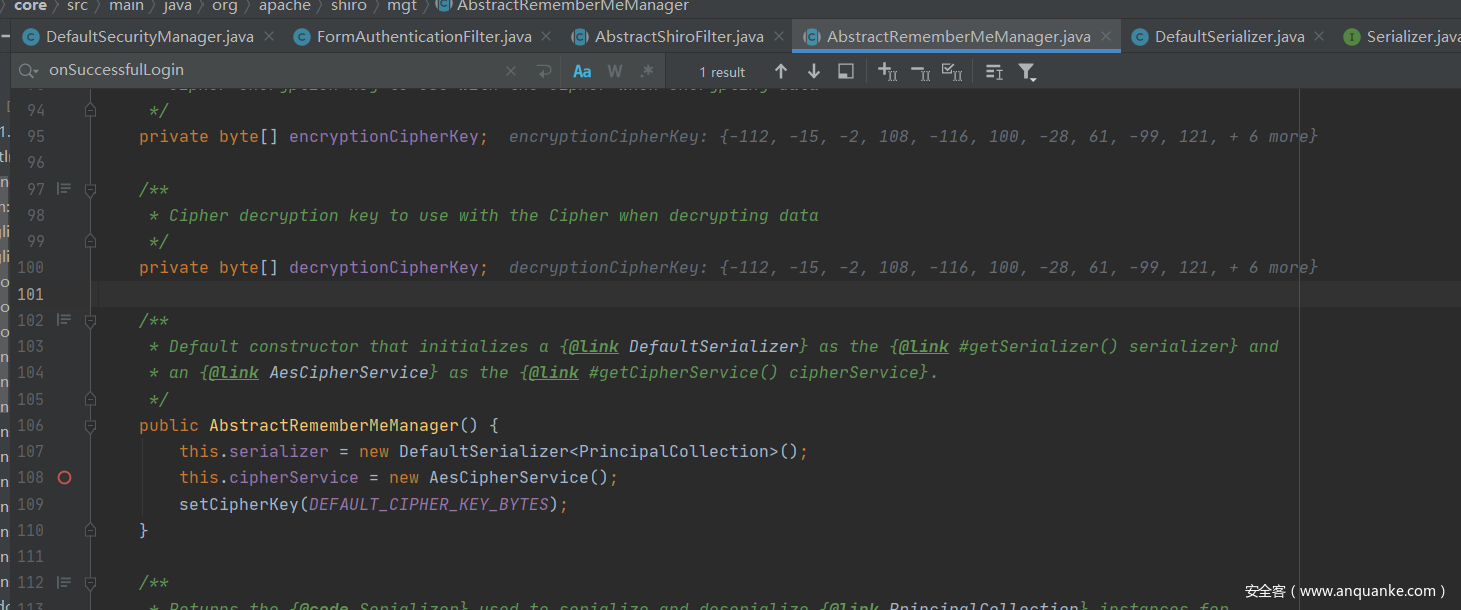Image resolution: width=1461 pixels, height=610 pixels.
Task: Switch to AbstractShiroFilter.java tab
Action: (x=679, y=37)
